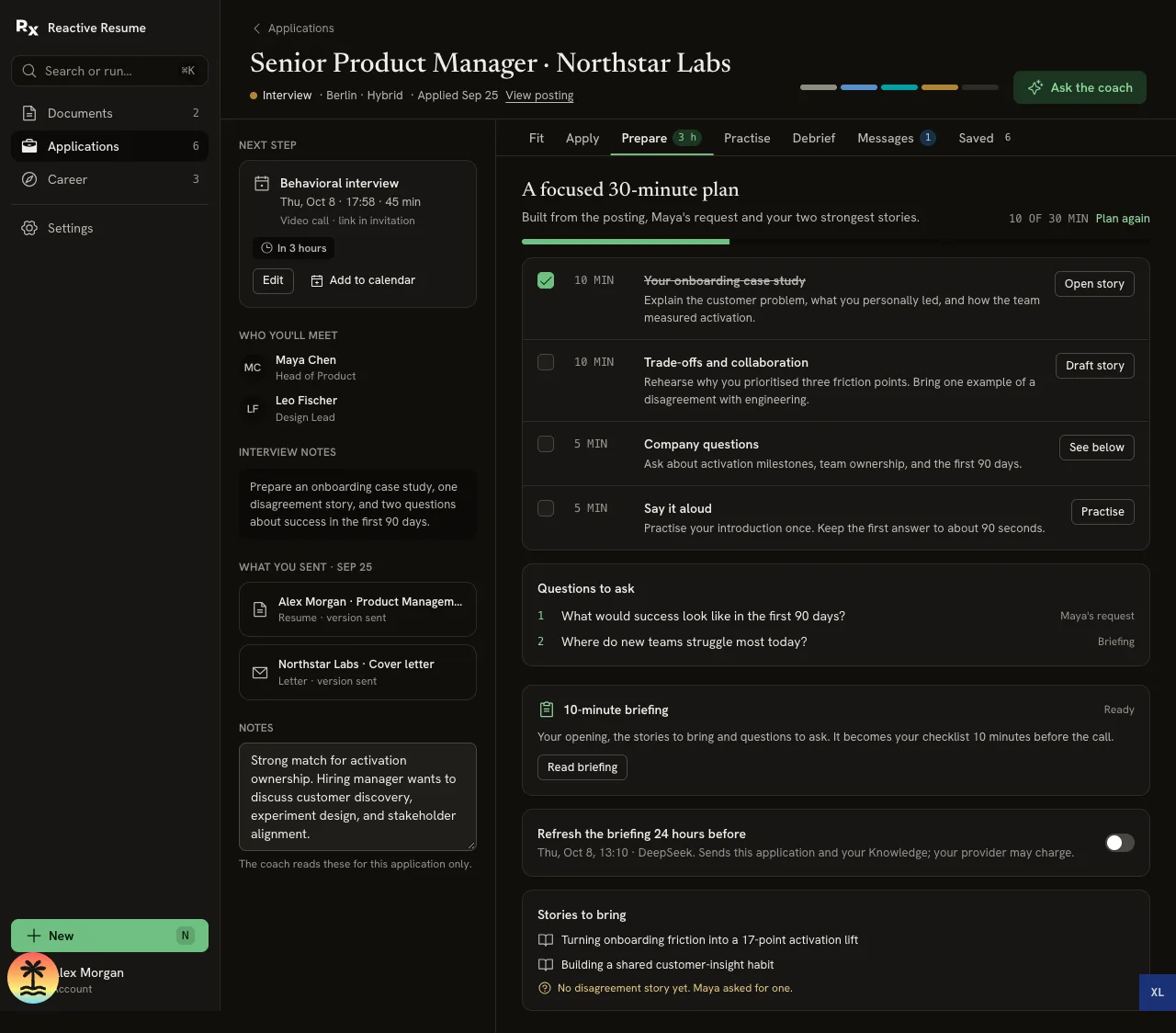Click the book icon for Turning onboarding friction story
Image resolution: width=1176 pixels, height=1033 pixels.
(x=546, y=940)
